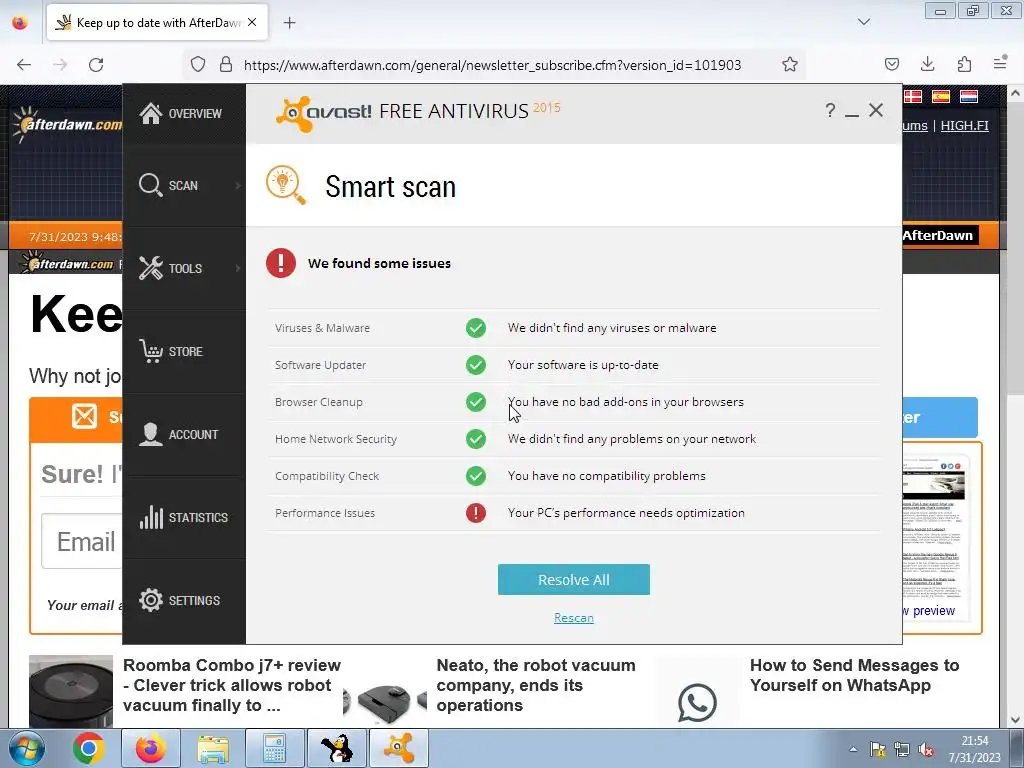Click the tracking protection shield icon
The image size is (1024, 768).
(x=198, y=65)
